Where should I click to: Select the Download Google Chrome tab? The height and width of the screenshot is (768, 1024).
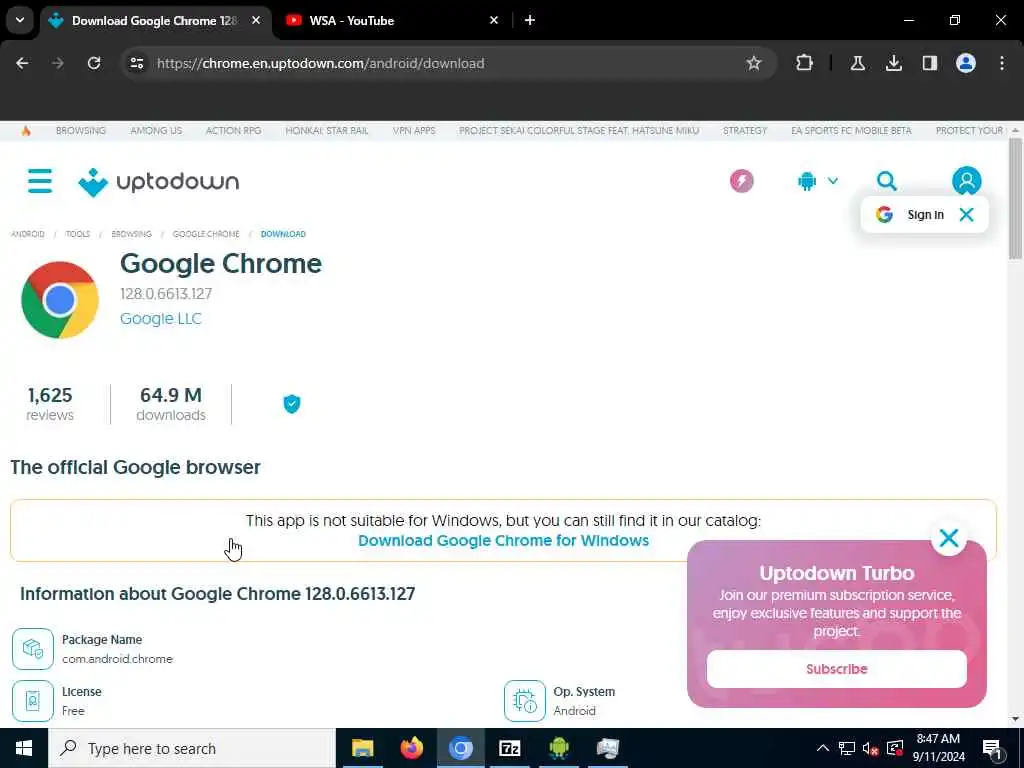pos(153,20)
